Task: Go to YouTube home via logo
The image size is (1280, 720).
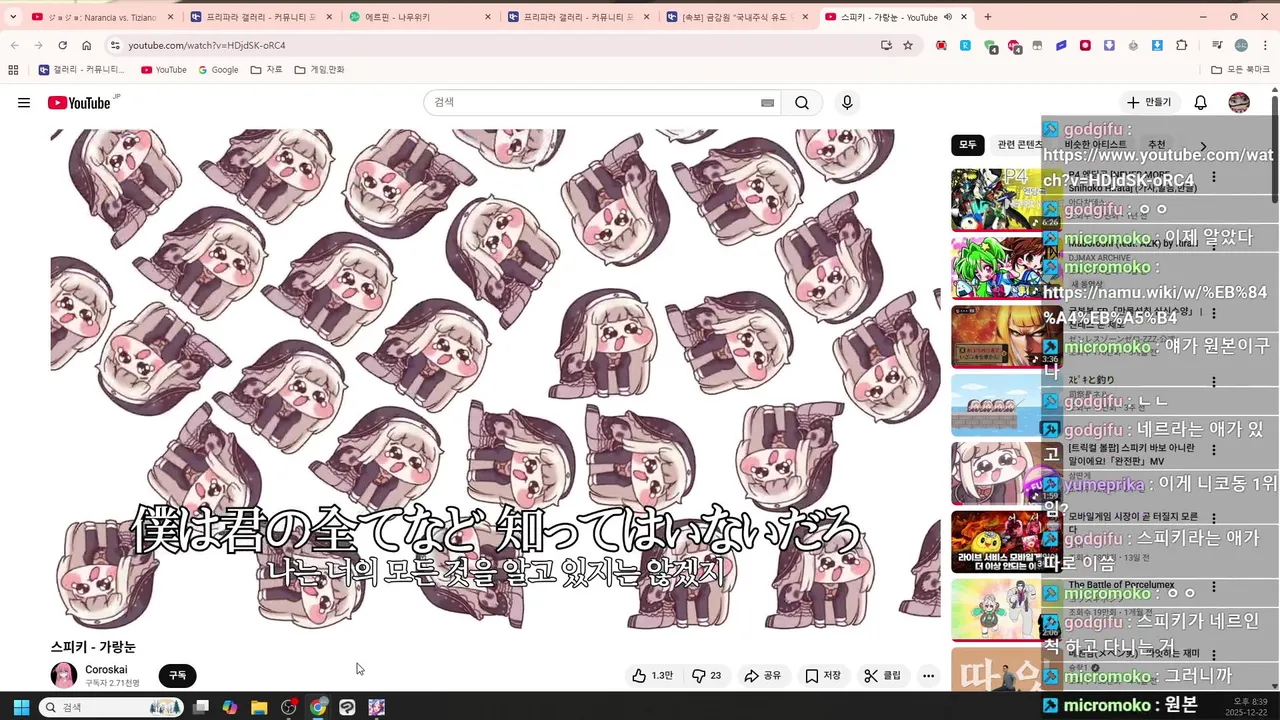Action: tap(79, 103)
